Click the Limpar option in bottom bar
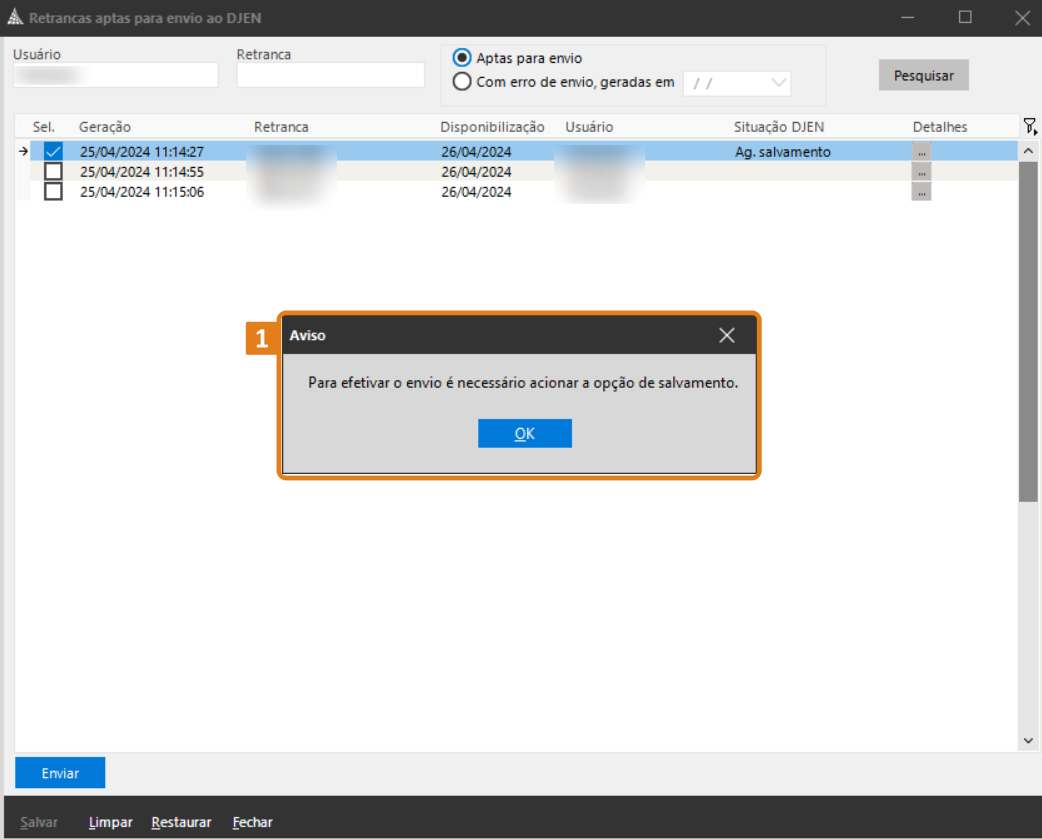The width and height of the screenshot is (1042, 839). pos(110,822)
